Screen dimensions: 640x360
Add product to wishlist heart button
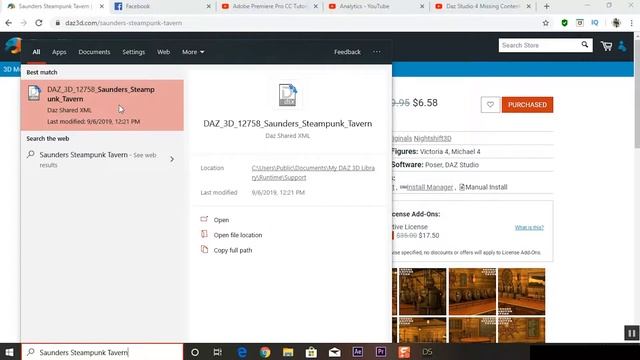point(490,105)
